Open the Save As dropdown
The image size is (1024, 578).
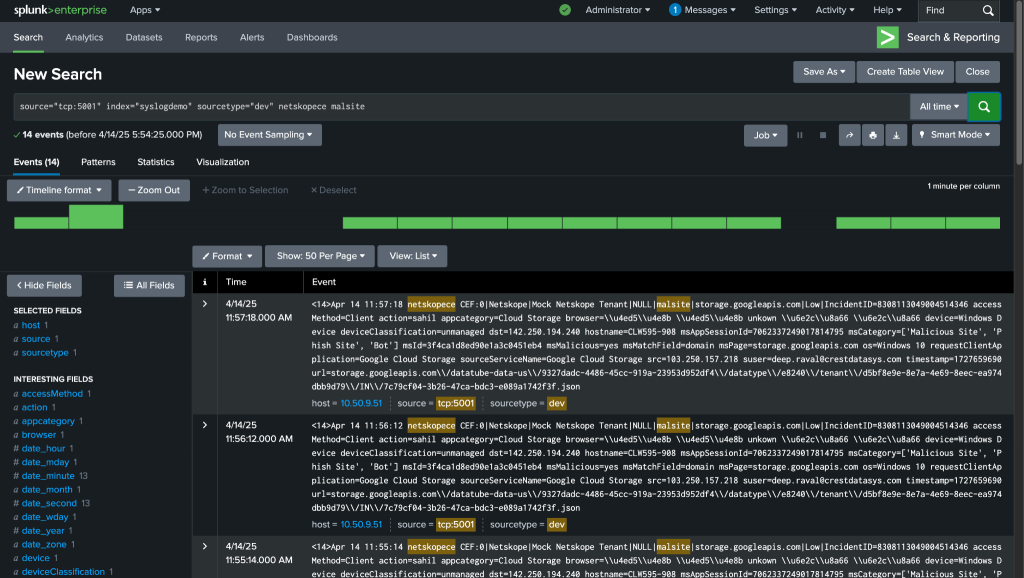[x=824, y=72]
